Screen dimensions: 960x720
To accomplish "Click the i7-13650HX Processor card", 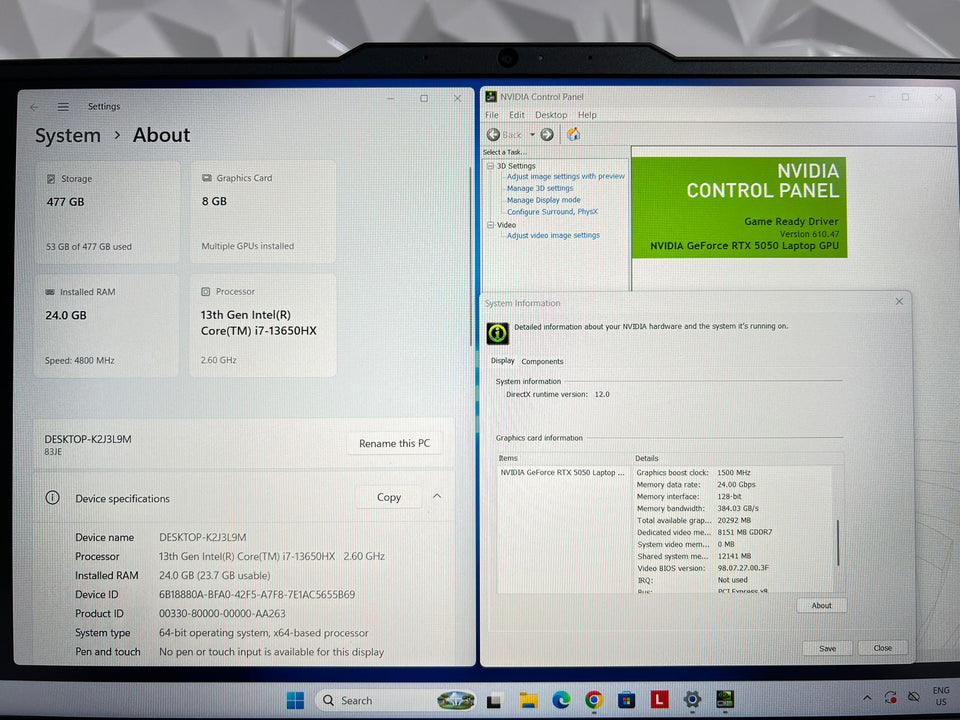I will coord(263,325).
